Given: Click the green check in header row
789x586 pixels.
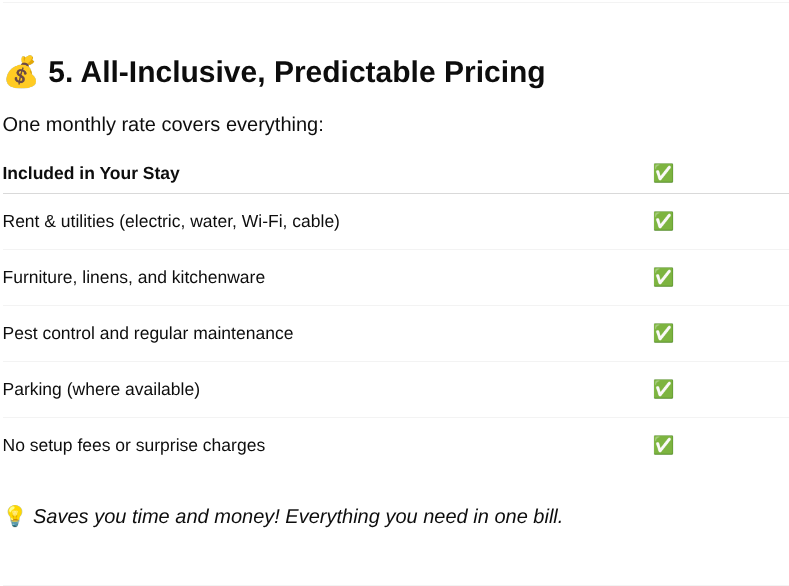Looking at the screenshot, I should 663,173.
